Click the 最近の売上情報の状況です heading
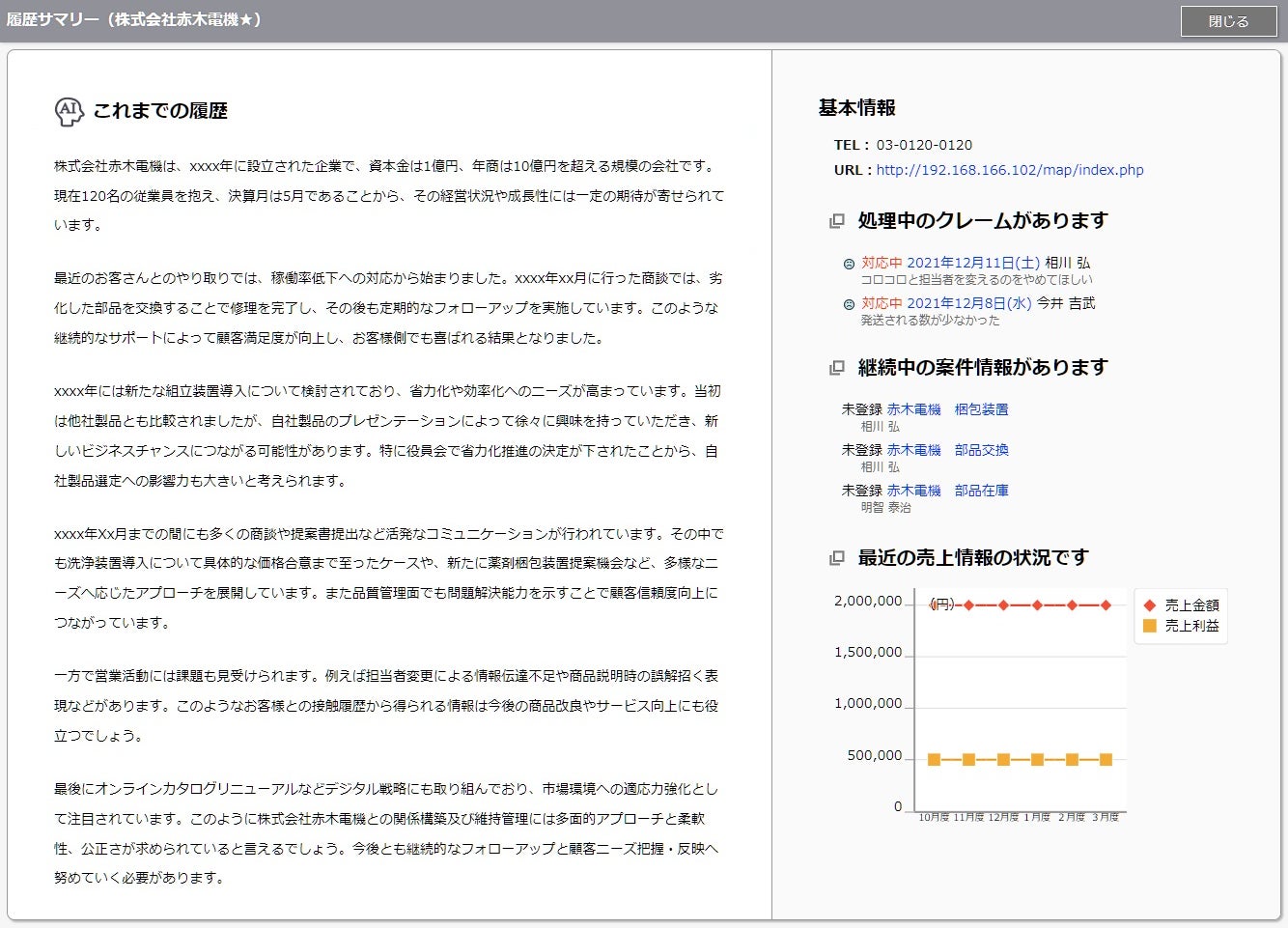 pyautogui.click(x=973, y=558)
